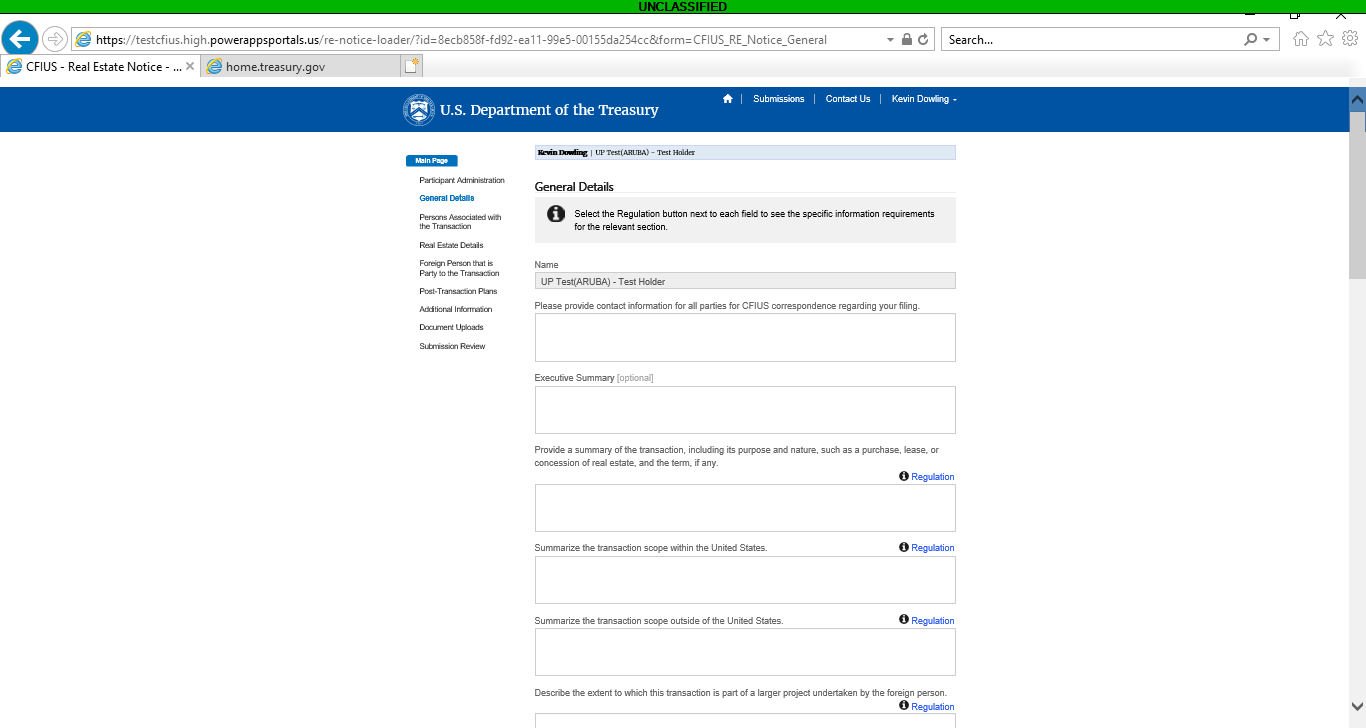Image resolution: width=1366 pixels, height=728 pixels.
Task: Click the info icon in the instruction box
Action: 556,214
